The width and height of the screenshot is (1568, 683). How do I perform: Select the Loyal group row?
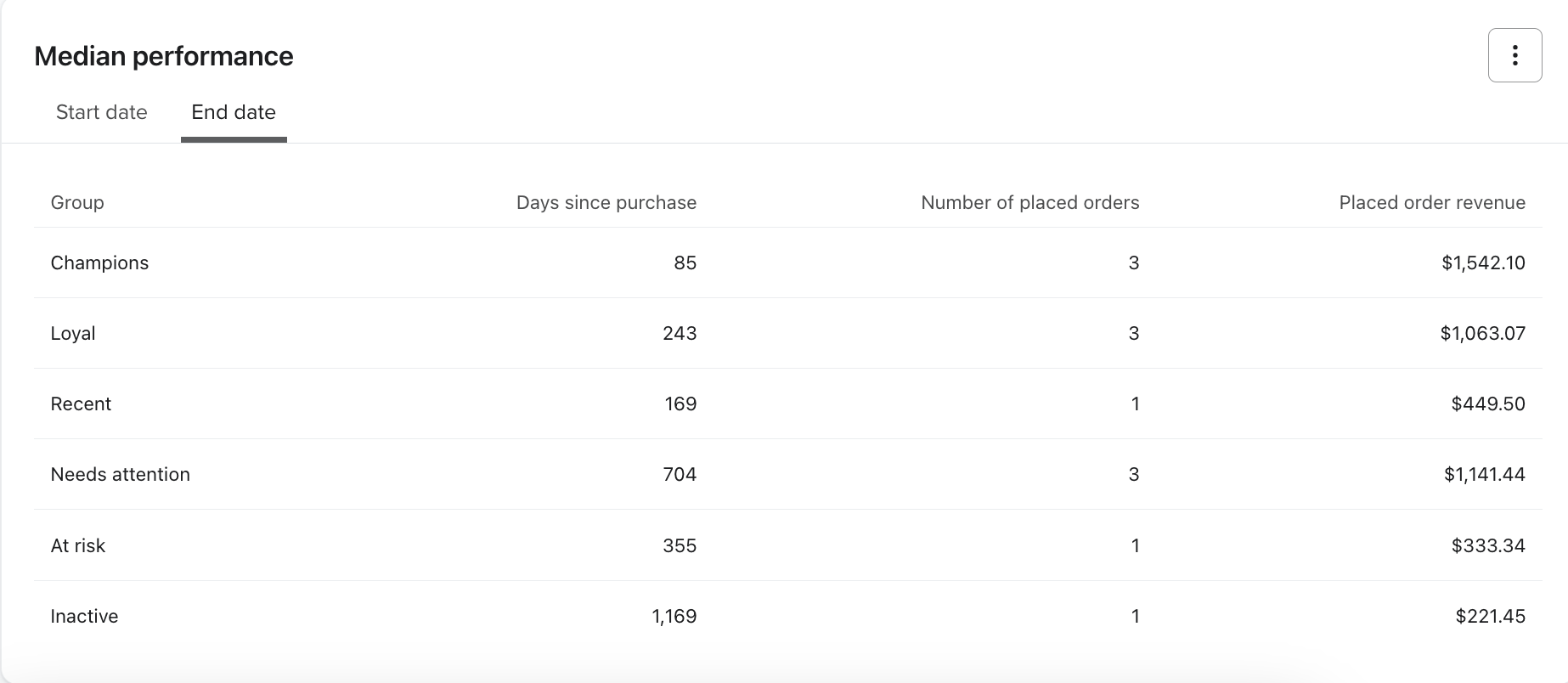[73, 333]
